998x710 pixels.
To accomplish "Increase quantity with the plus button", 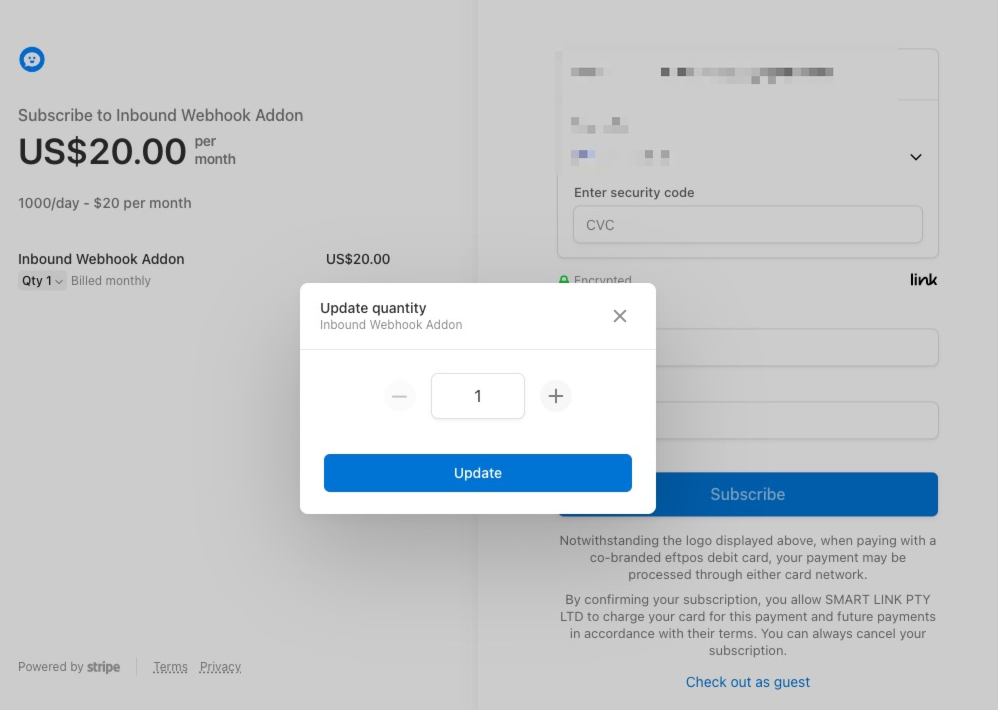I will click(556, 396).
